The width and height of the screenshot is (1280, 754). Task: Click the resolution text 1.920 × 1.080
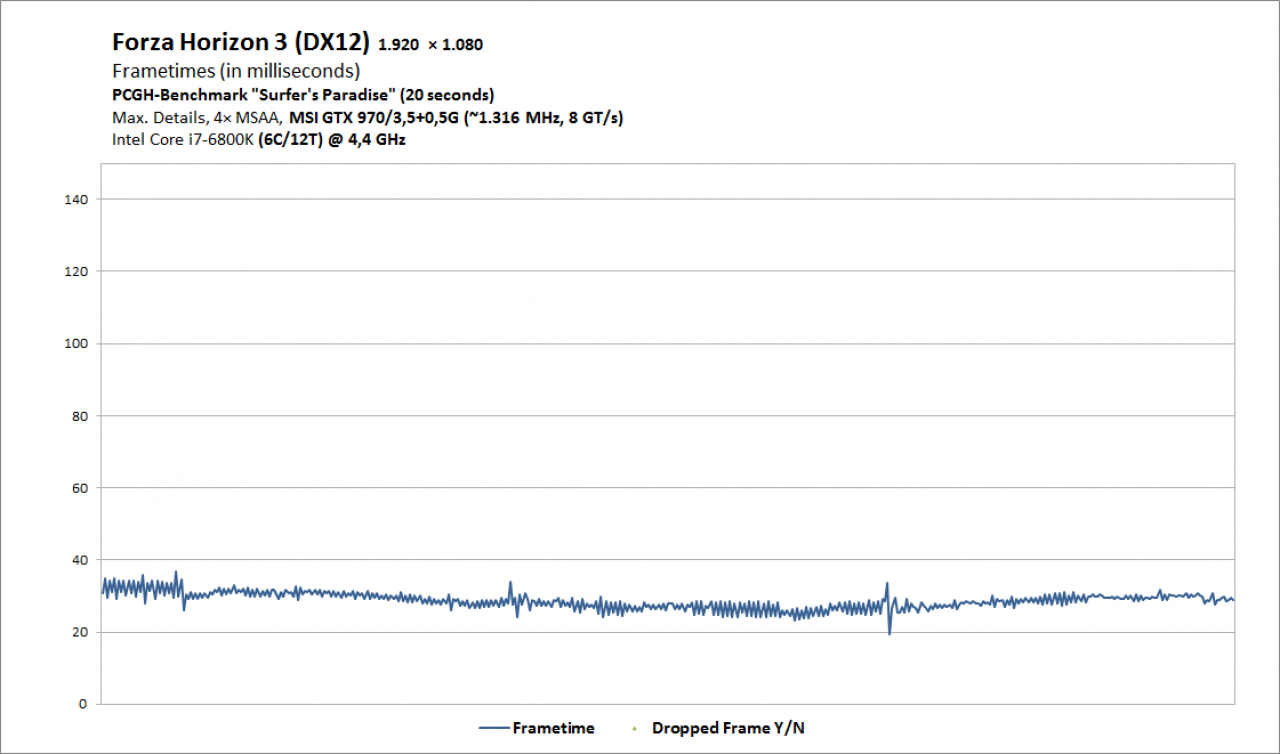click(432, 45)
